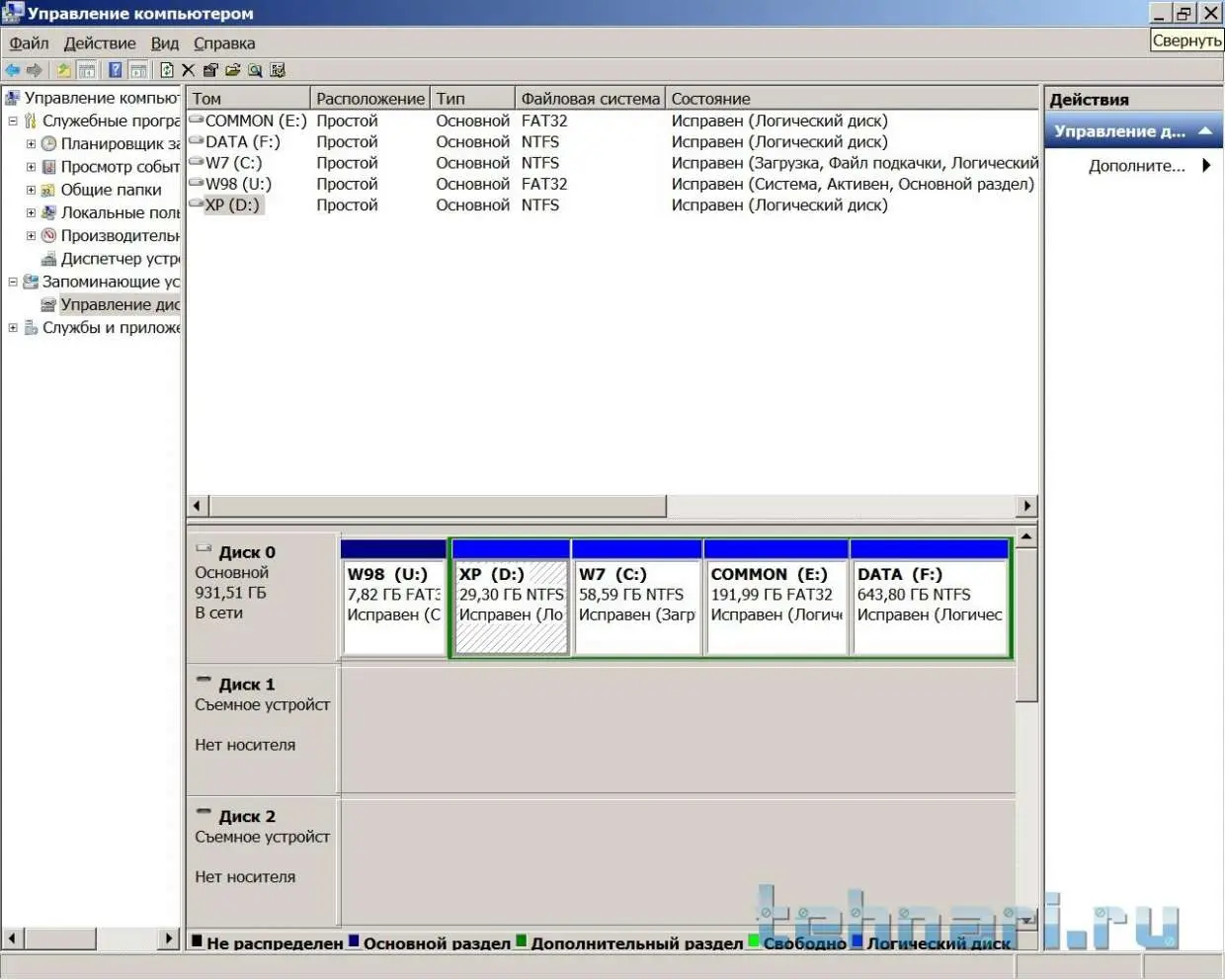Click the Диск 2 removable icon

[204, 812]
